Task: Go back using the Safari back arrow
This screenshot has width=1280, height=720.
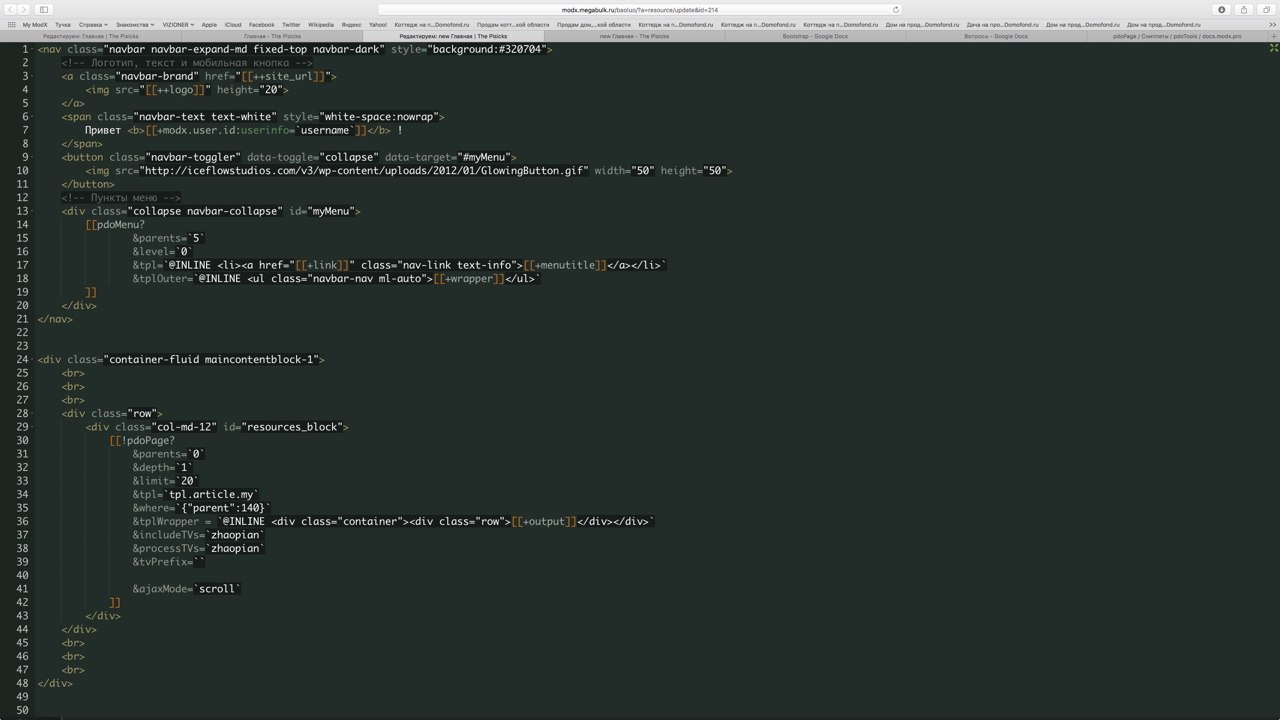Action: point(12,9)
